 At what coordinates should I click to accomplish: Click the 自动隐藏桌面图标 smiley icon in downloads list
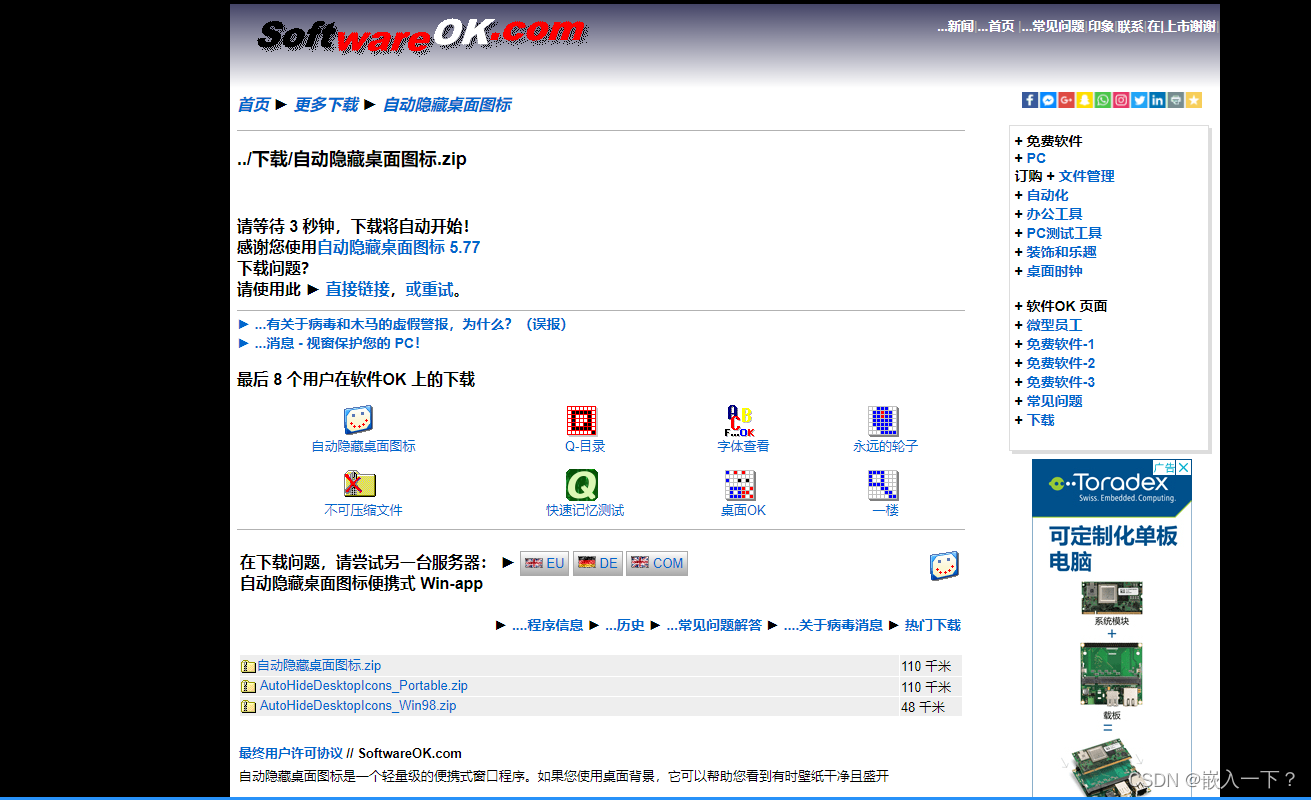pos(358,420)
